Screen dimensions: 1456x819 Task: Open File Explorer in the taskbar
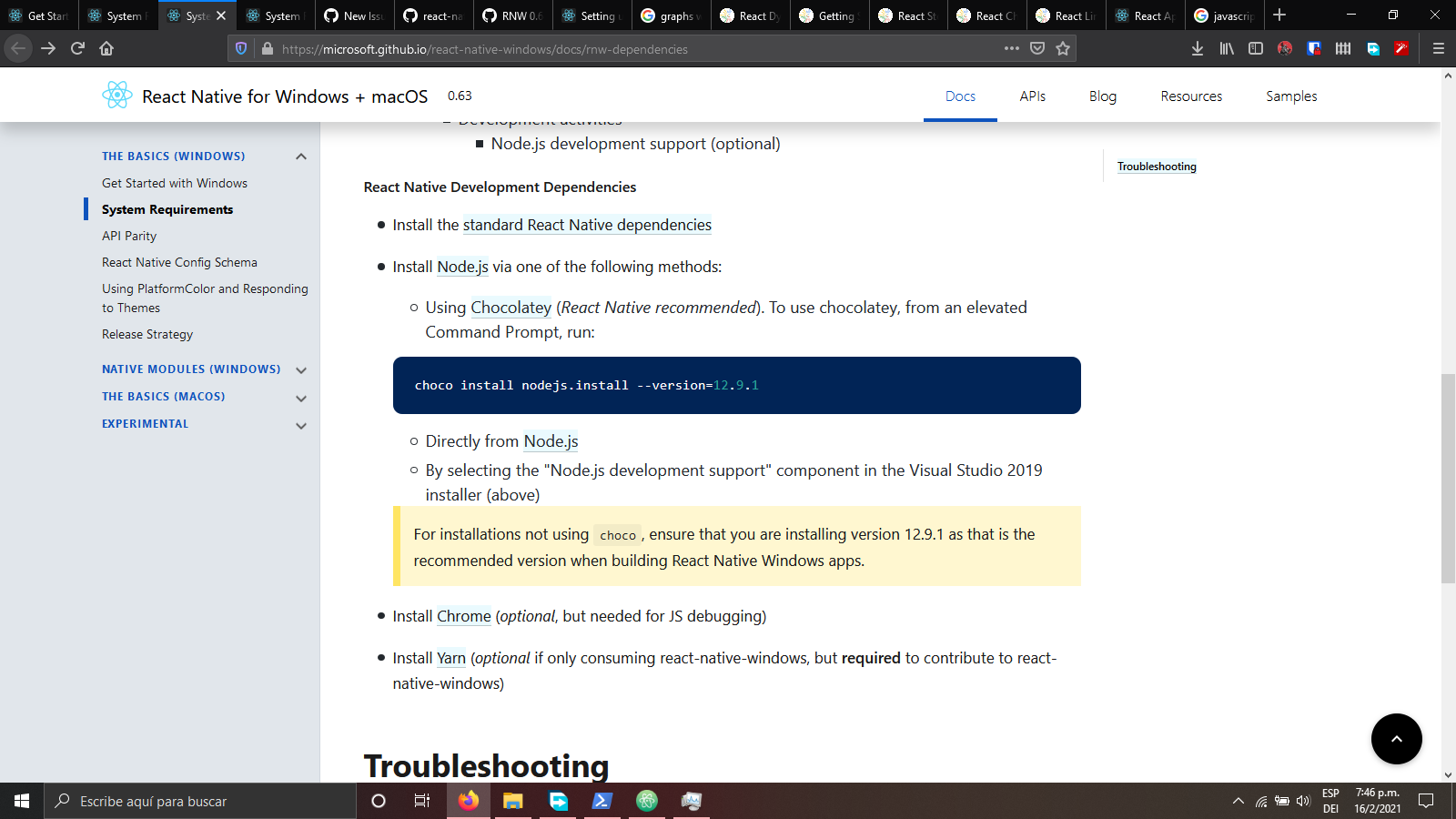(513, 801)
